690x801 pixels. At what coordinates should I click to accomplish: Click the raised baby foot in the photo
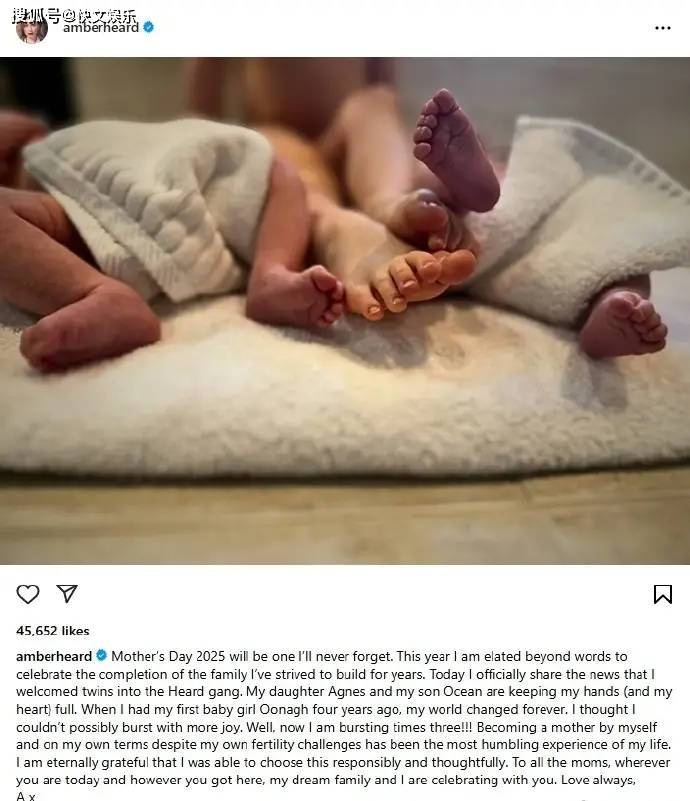[x=456, y=151]
